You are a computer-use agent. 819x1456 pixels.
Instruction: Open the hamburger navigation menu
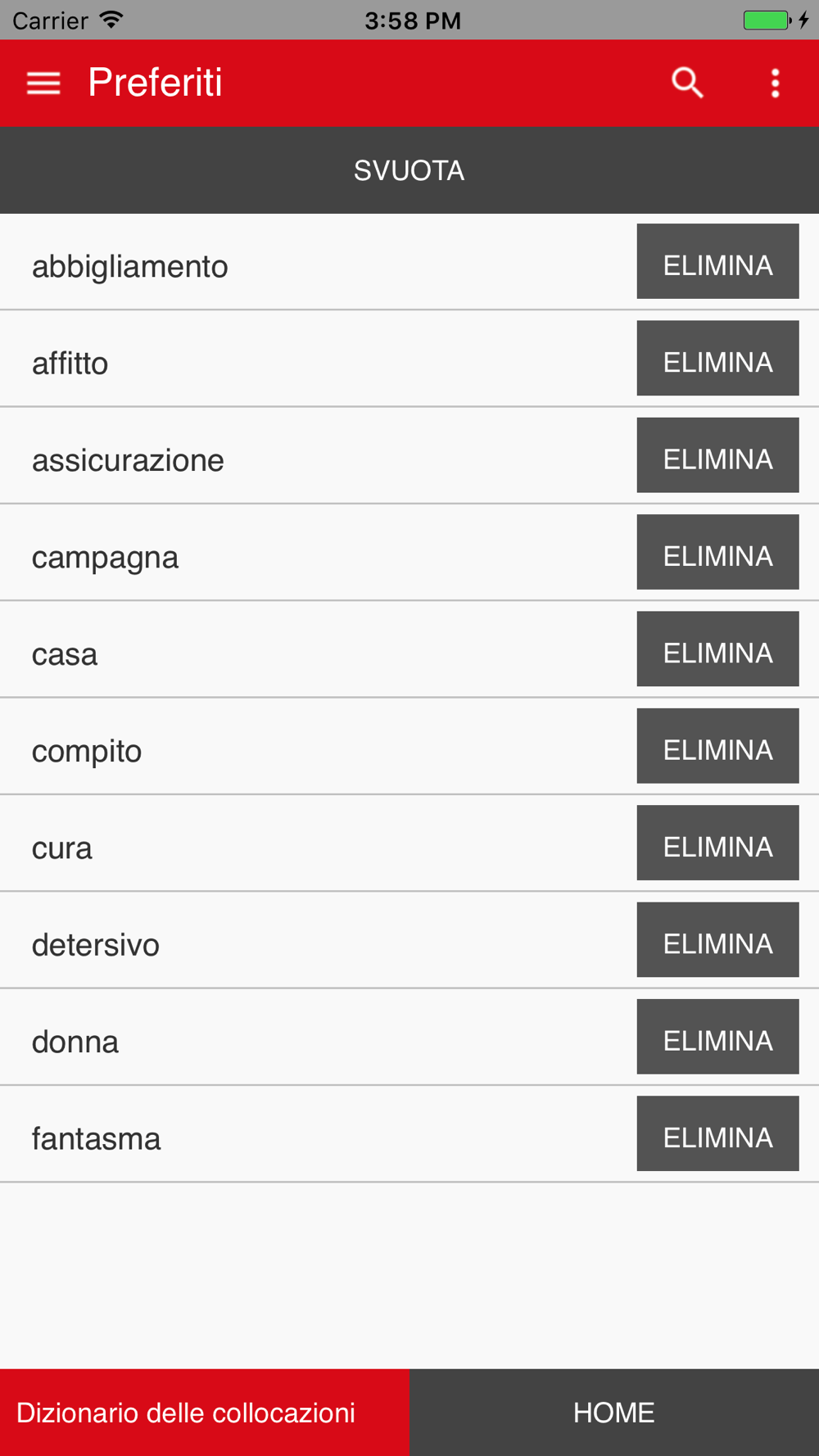tap(43, 83)
